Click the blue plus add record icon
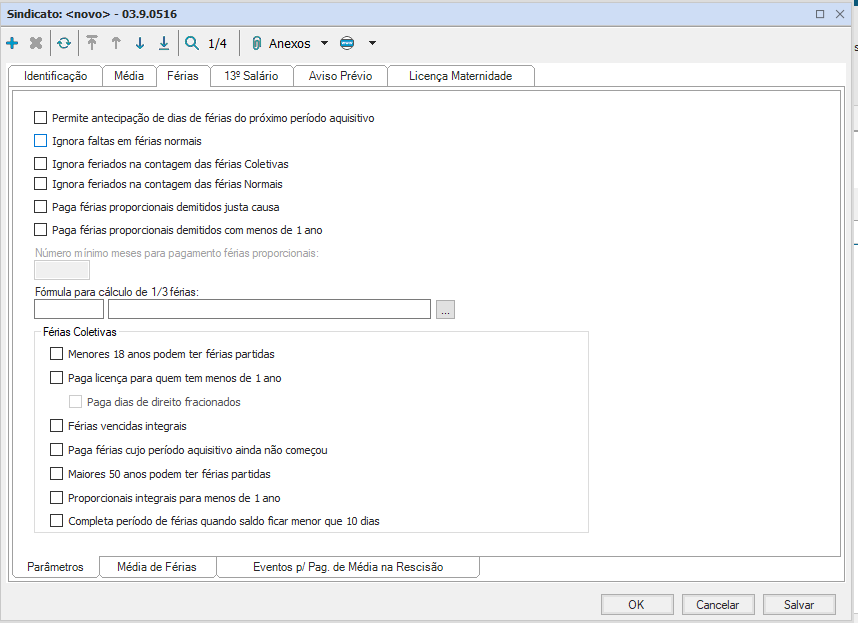This screenshot has width=858, height=623. 12,43
